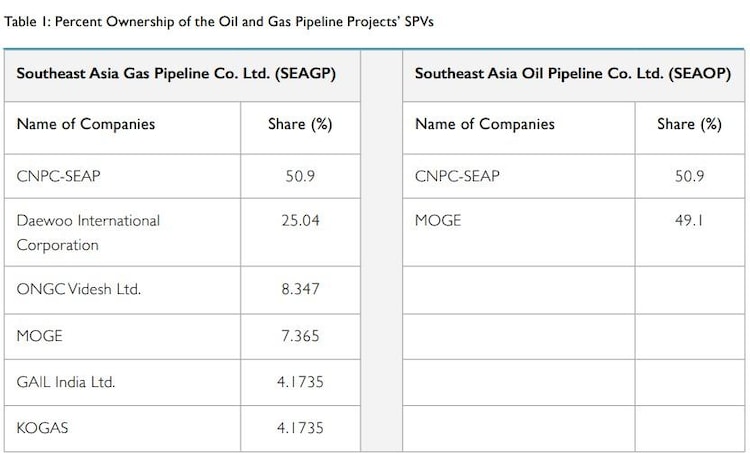Click the 49.1 share value
The image size is (750, 453).
coord(689,220)
